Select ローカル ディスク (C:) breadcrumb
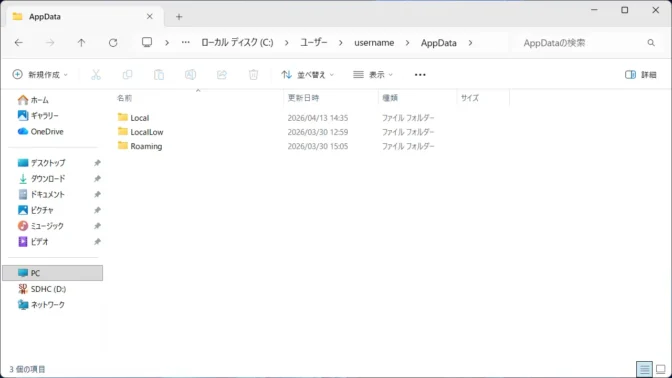672x378 pixels. 237,42
